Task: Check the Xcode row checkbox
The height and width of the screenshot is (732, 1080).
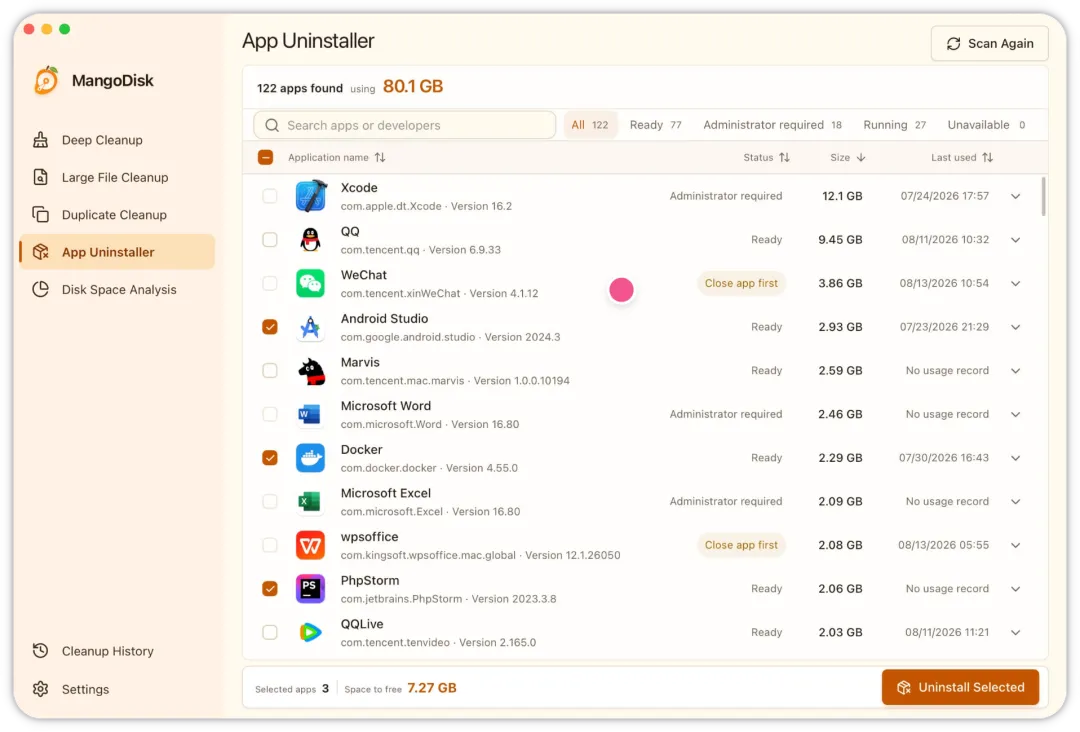Action: [x=270, y=196]
